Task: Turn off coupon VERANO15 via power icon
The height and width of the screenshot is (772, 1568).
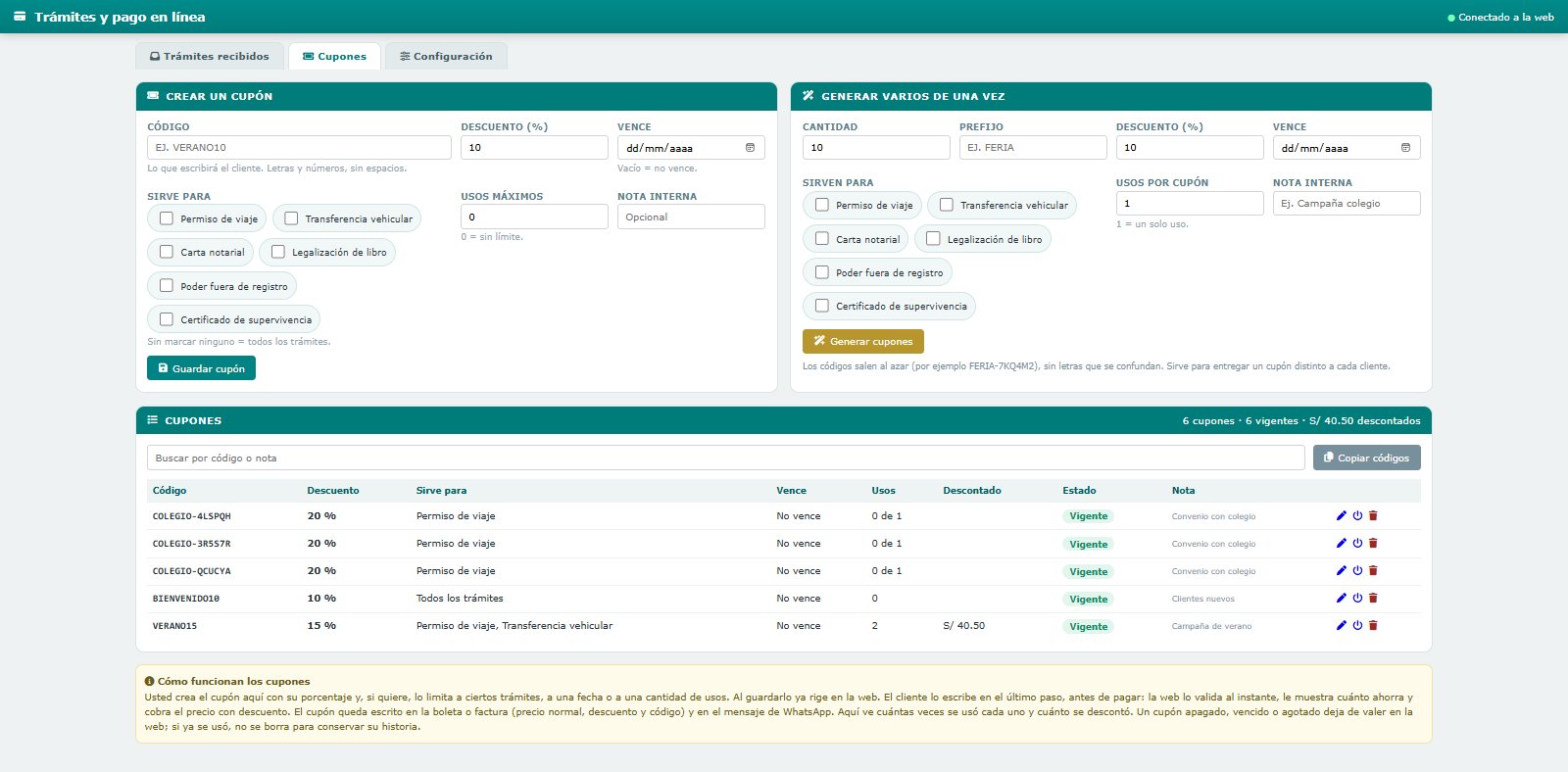Action: coord(1357,625)
